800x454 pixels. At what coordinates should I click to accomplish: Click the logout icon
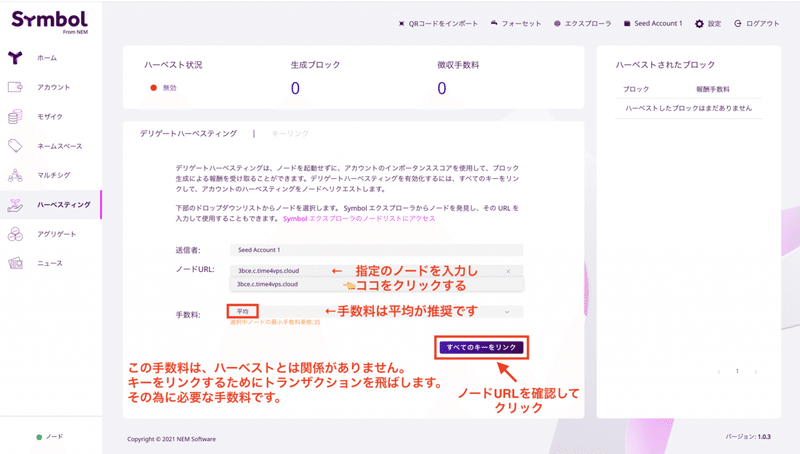click(x=738, y=23)
